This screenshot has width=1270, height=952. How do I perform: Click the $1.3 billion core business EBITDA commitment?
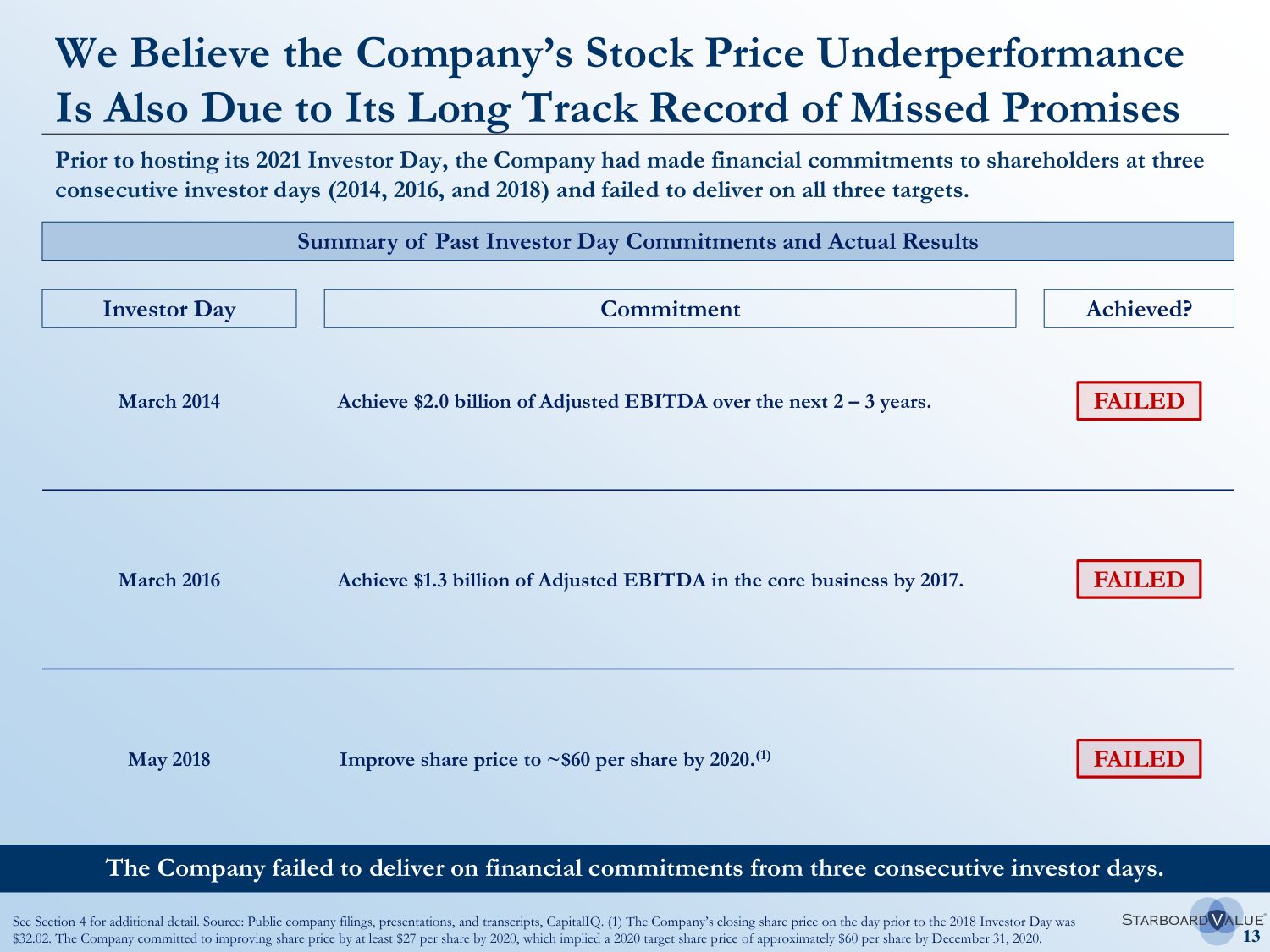coord(650,580)
